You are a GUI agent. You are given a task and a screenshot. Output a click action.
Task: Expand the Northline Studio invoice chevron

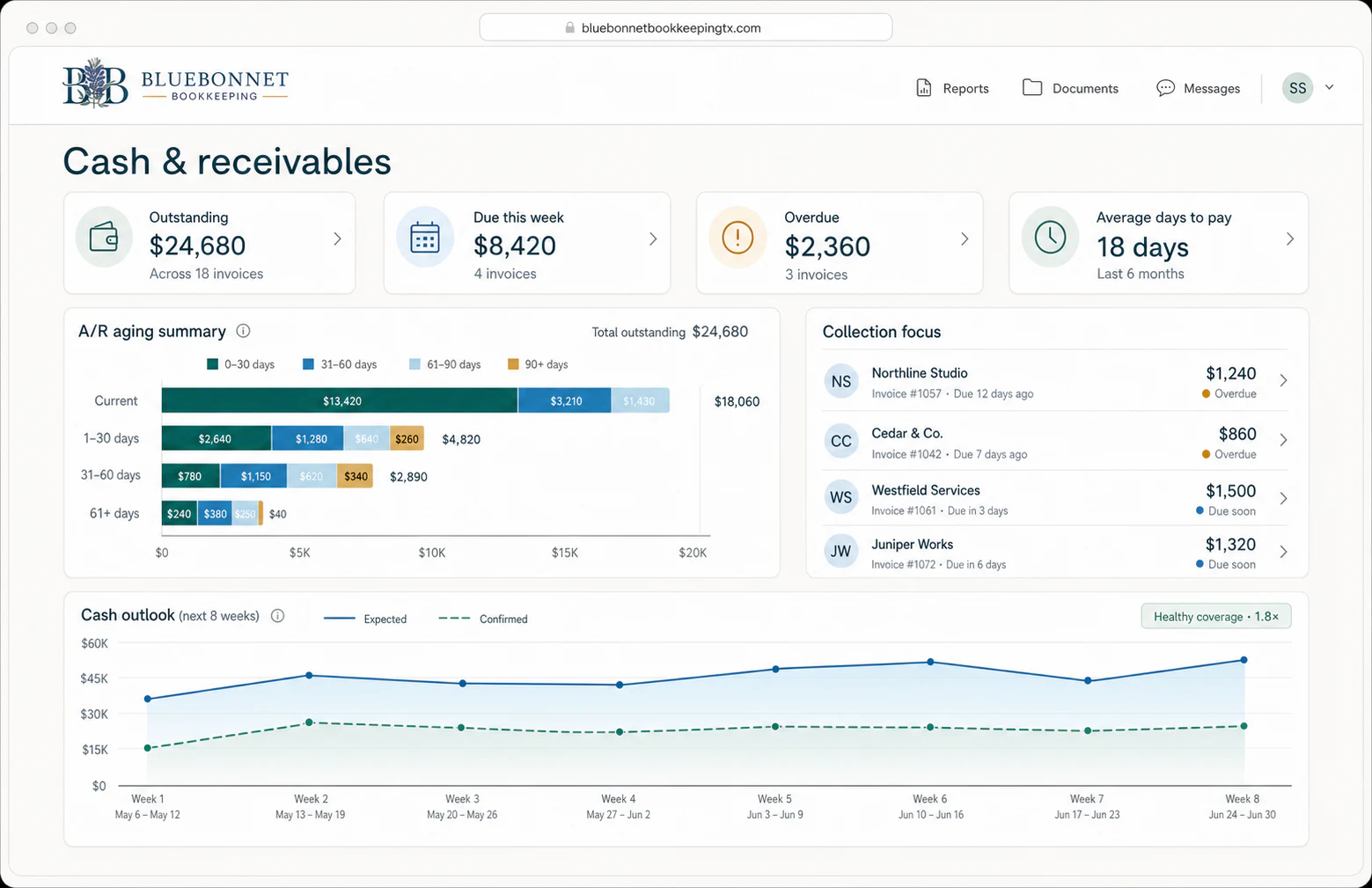pos(1284,380)
